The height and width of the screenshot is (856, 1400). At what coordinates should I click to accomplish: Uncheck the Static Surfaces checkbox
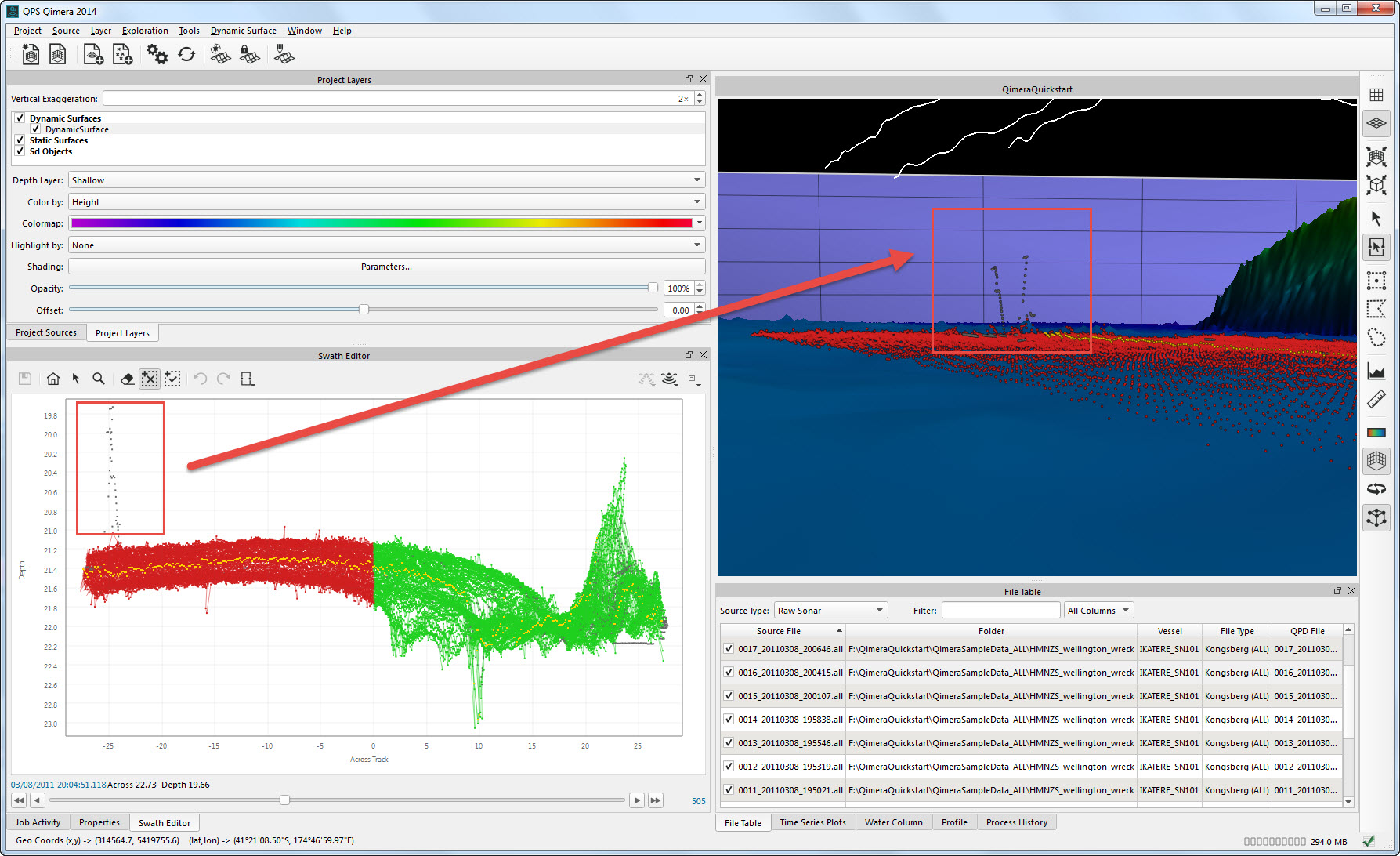(20, 140)
